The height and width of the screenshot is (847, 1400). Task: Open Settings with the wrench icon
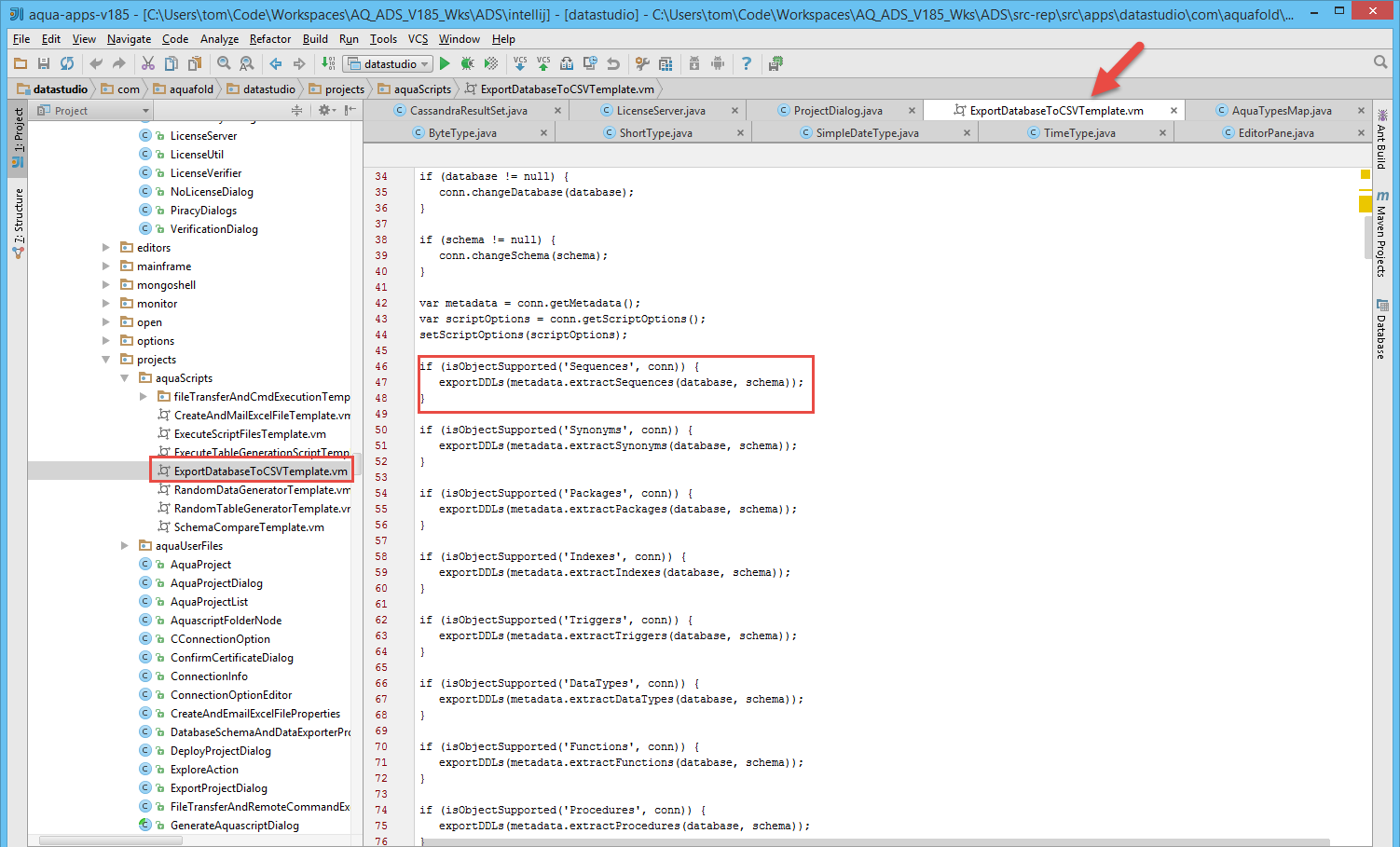pyautogui.click(x=642, y=63)
